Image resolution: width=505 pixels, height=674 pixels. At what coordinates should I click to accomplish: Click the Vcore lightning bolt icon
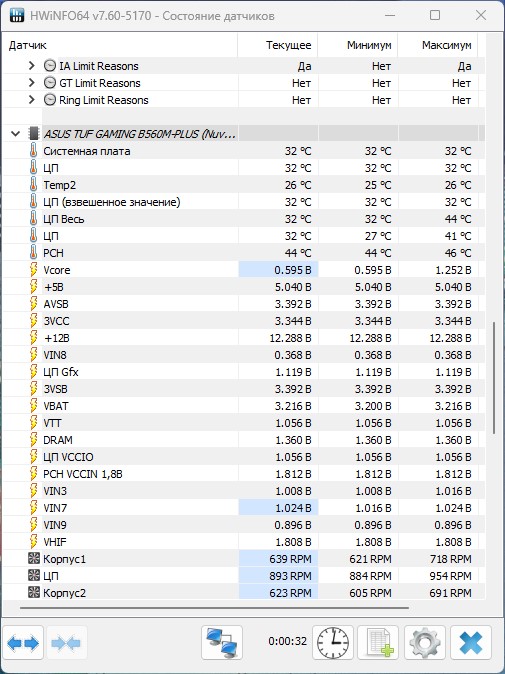(x=34, y=270)
